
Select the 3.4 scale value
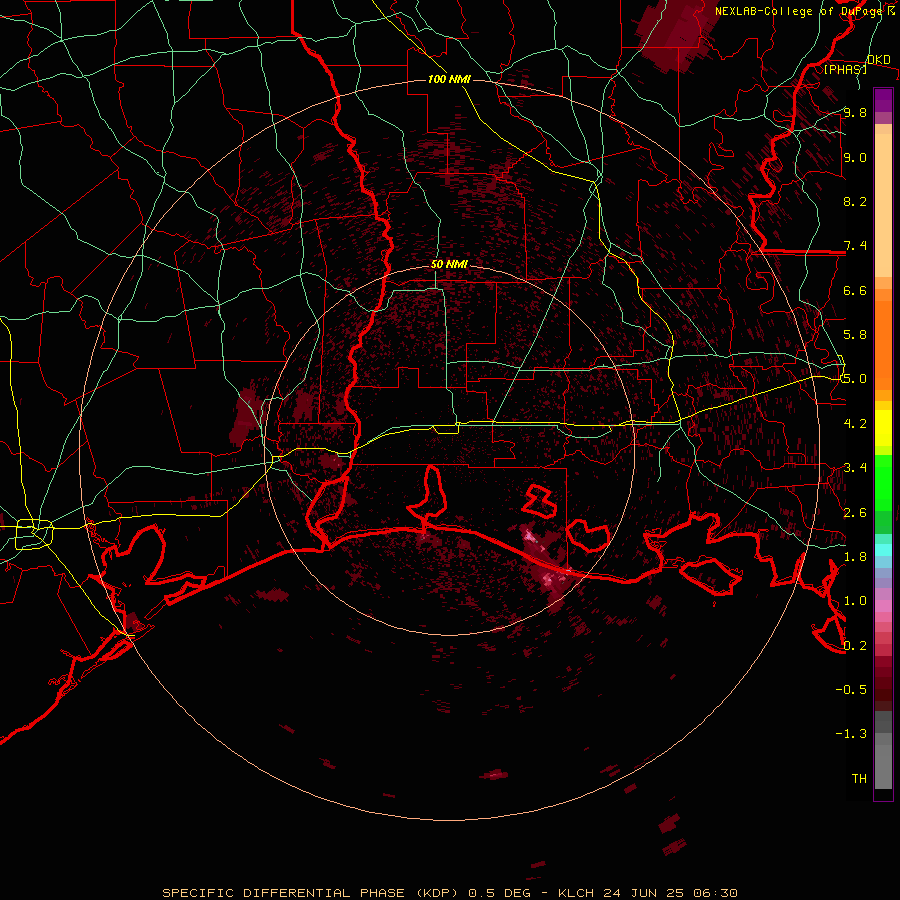pos(855,468)
